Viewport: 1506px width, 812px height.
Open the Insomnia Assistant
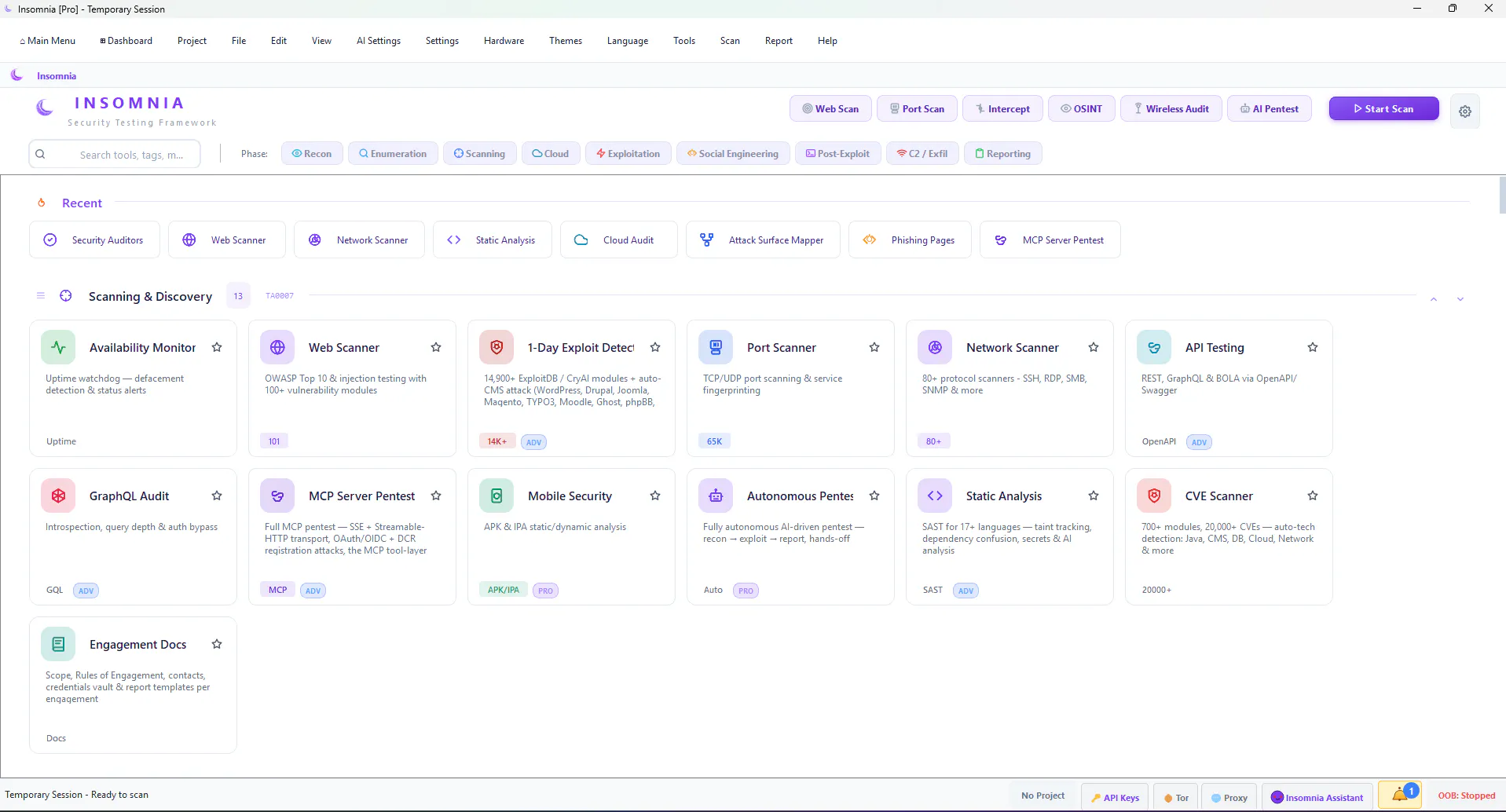tap(1317, 797)
